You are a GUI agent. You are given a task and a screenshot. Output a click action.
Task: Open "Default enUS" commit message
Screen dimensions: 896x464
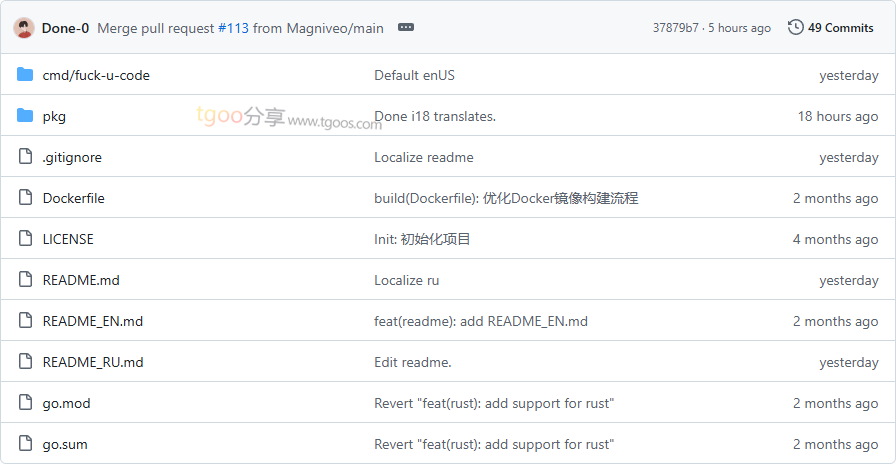pyautogui.click(x=414, y=75)
